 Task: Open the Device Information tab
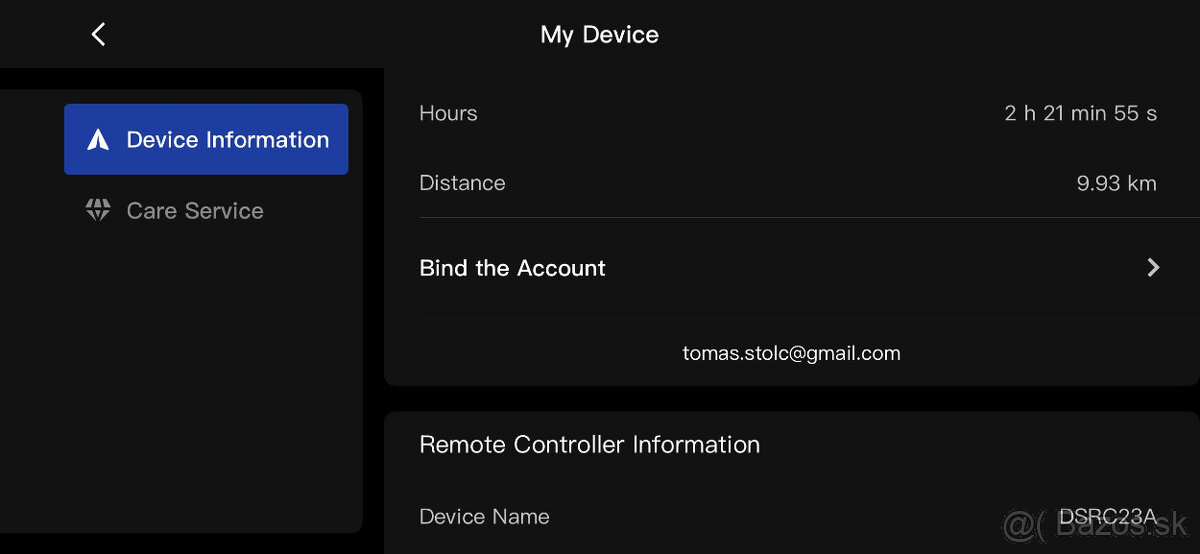click(206, 140)
